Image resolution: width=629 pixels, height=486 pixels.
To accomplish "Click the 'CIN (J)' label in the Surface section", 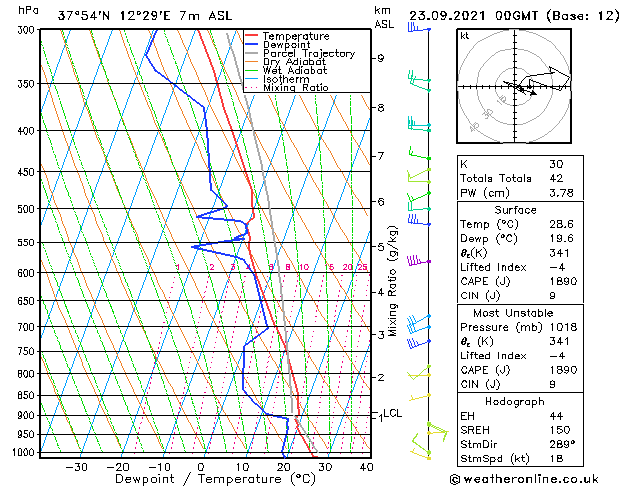I will click(480, 296).
